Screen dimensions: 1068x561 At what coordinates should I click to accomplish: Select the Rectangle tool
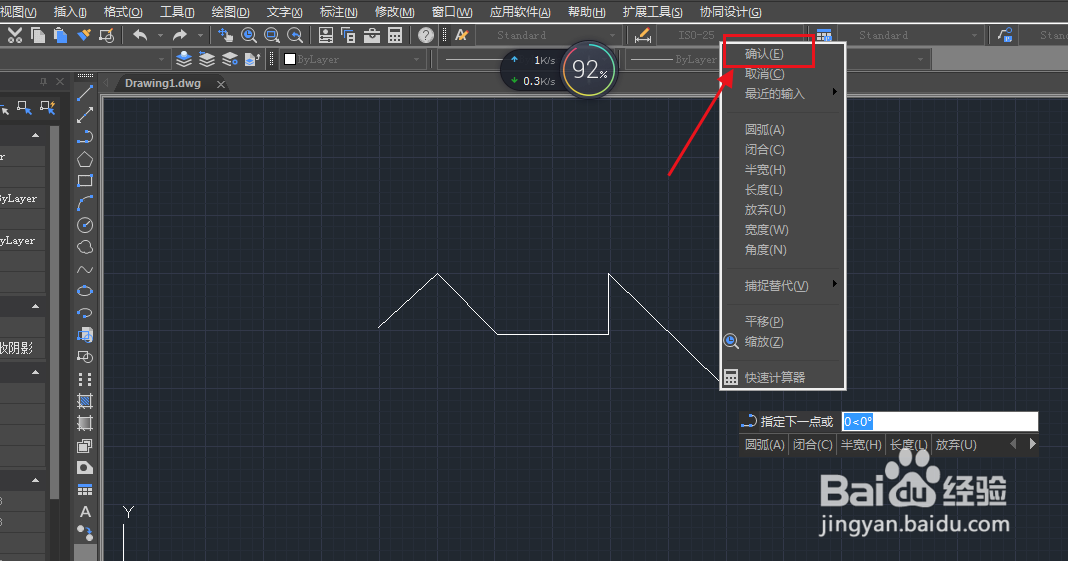pyautogui.click(x=85, y=180)
